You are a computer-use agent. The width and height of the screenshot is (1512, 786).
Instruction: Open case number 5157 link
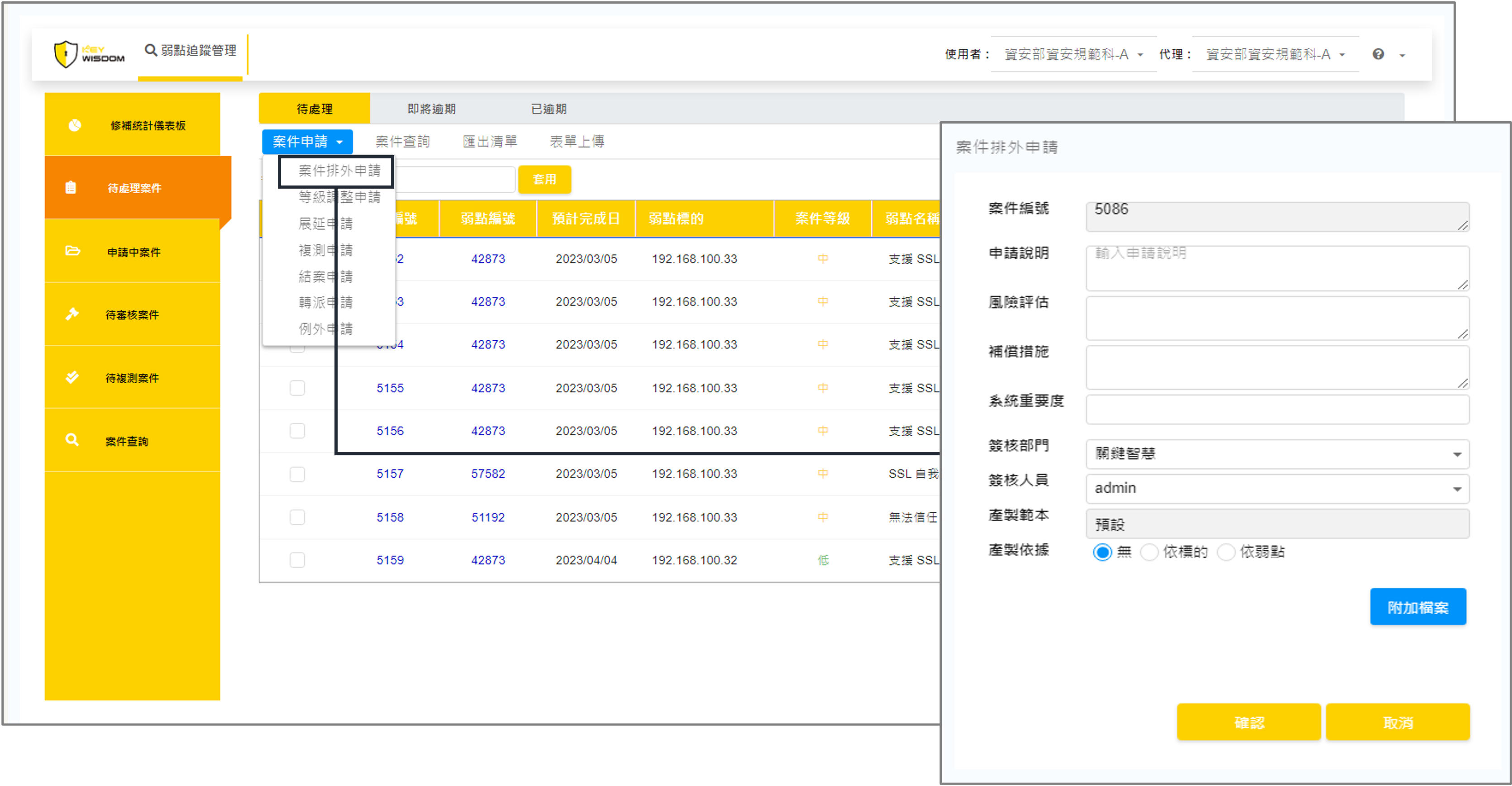pyautogui.click(x=390, y=474)
